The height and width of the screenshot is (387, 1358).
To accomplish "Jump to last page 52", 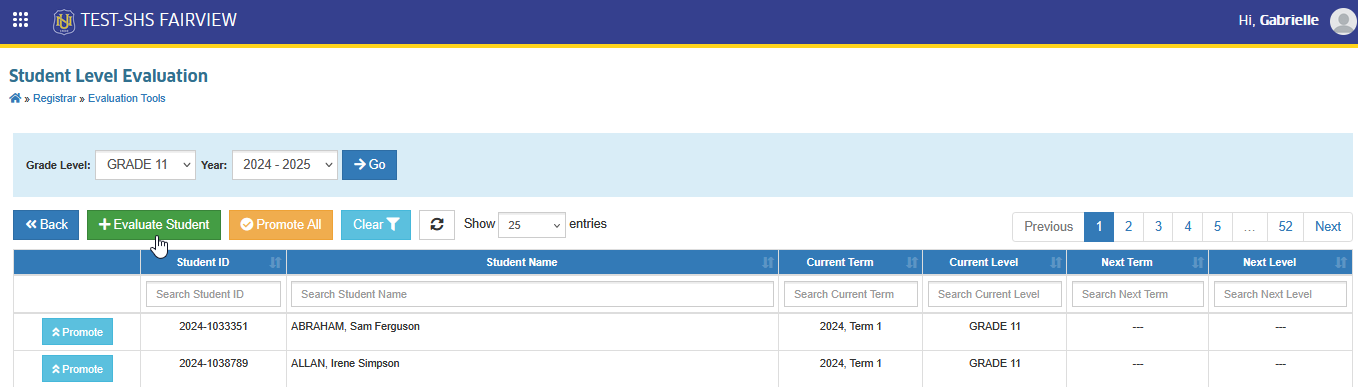I will pyautogui.click(x=1286, y=227).
